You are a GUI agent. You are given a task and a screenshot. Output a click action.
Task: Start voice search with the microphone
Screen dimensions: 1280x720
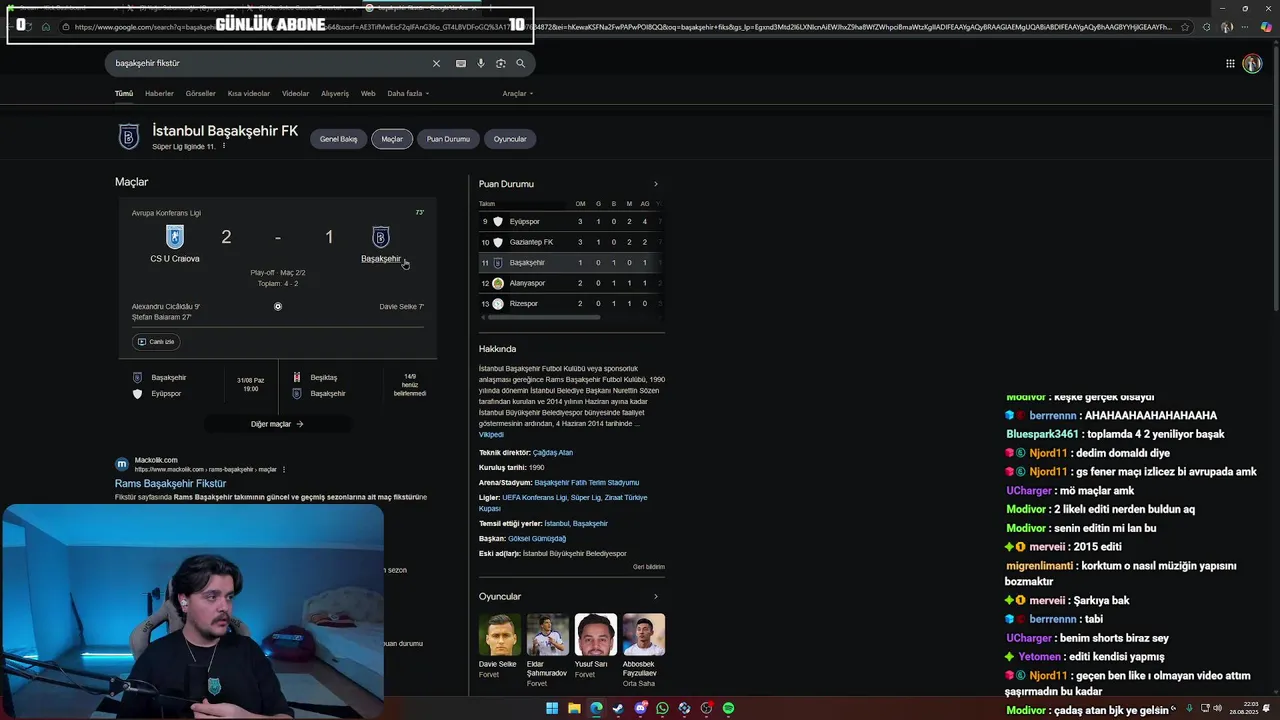coord(481,63)
